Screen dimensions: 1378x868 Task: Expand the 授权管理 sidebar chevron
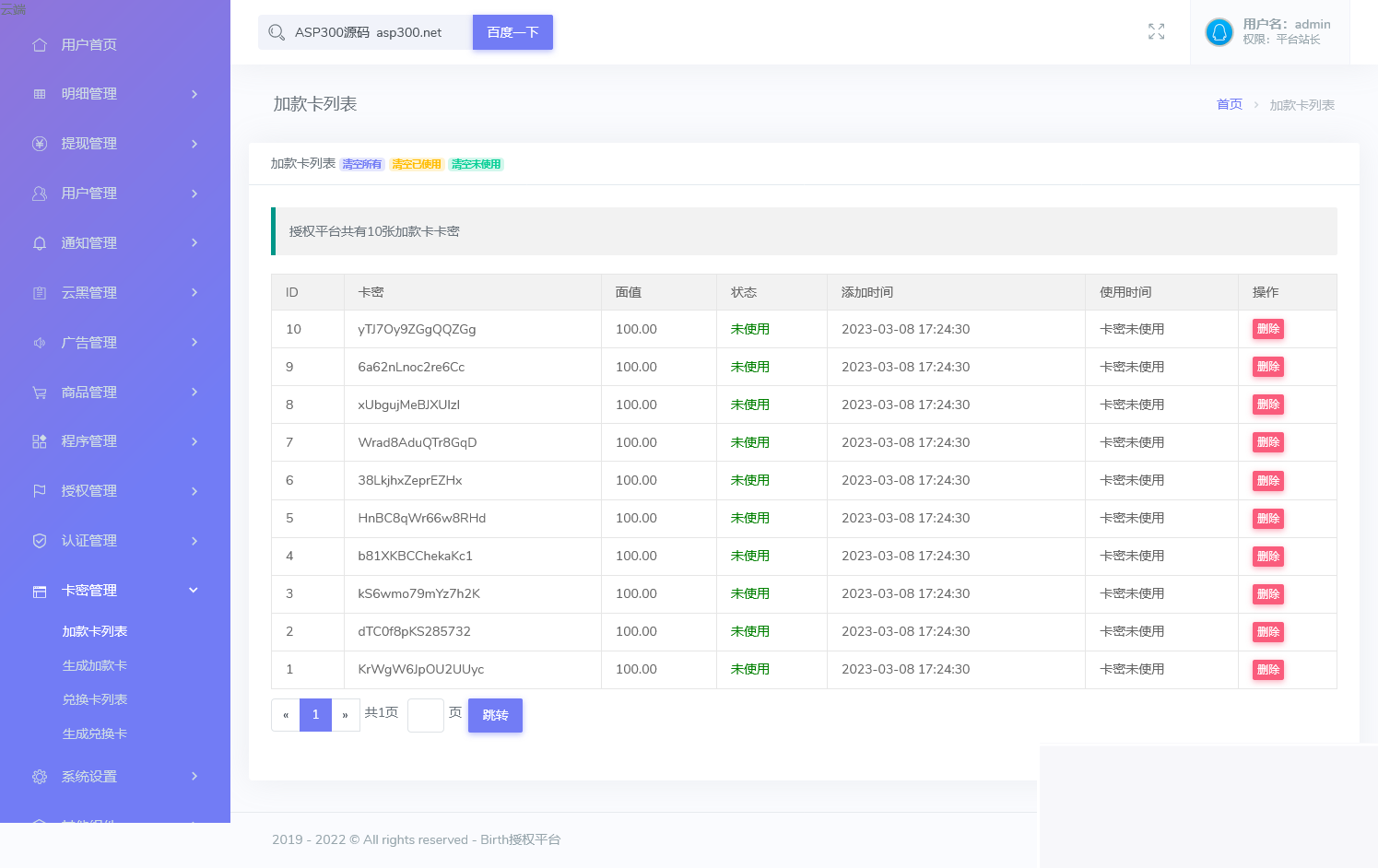tap(194, 491)
